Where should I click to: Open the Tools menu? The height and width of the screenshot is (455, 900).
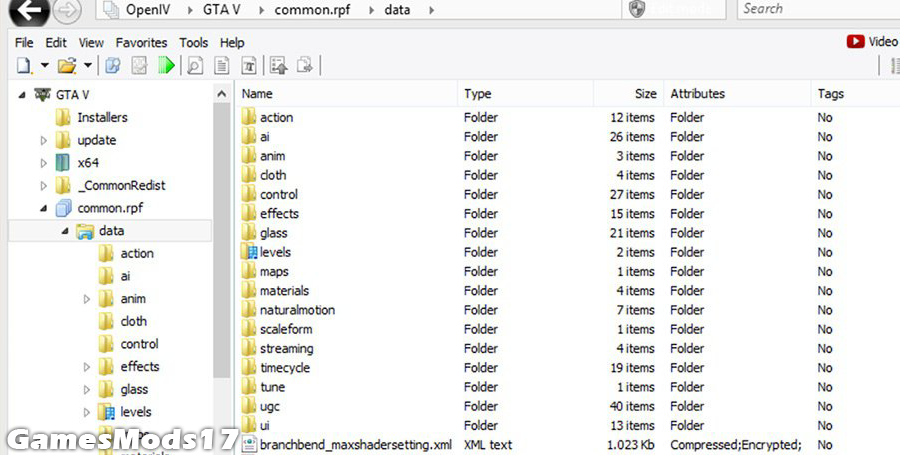[x=193, y=42]
